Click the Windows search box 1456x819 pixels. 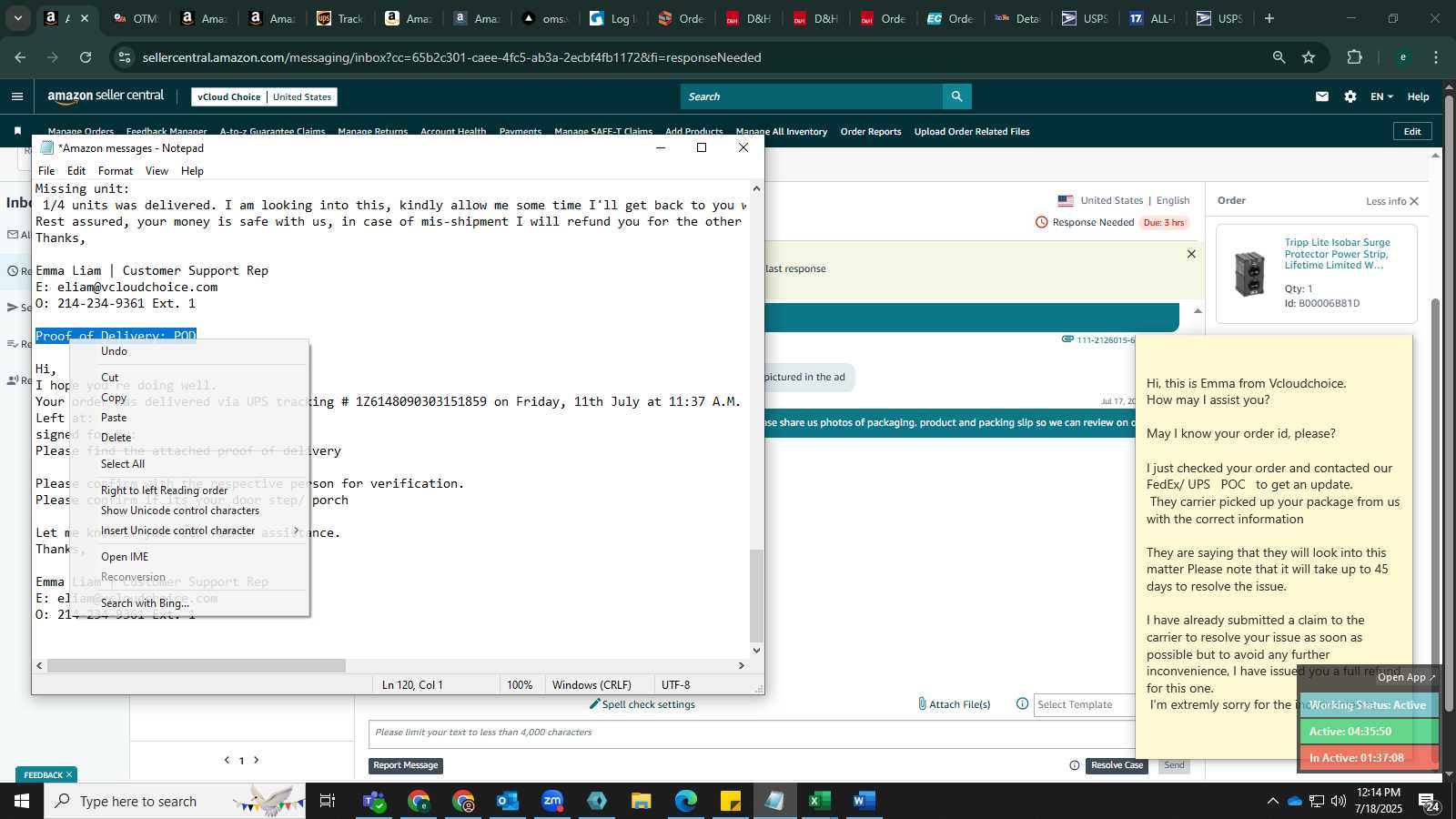(175, 801)
